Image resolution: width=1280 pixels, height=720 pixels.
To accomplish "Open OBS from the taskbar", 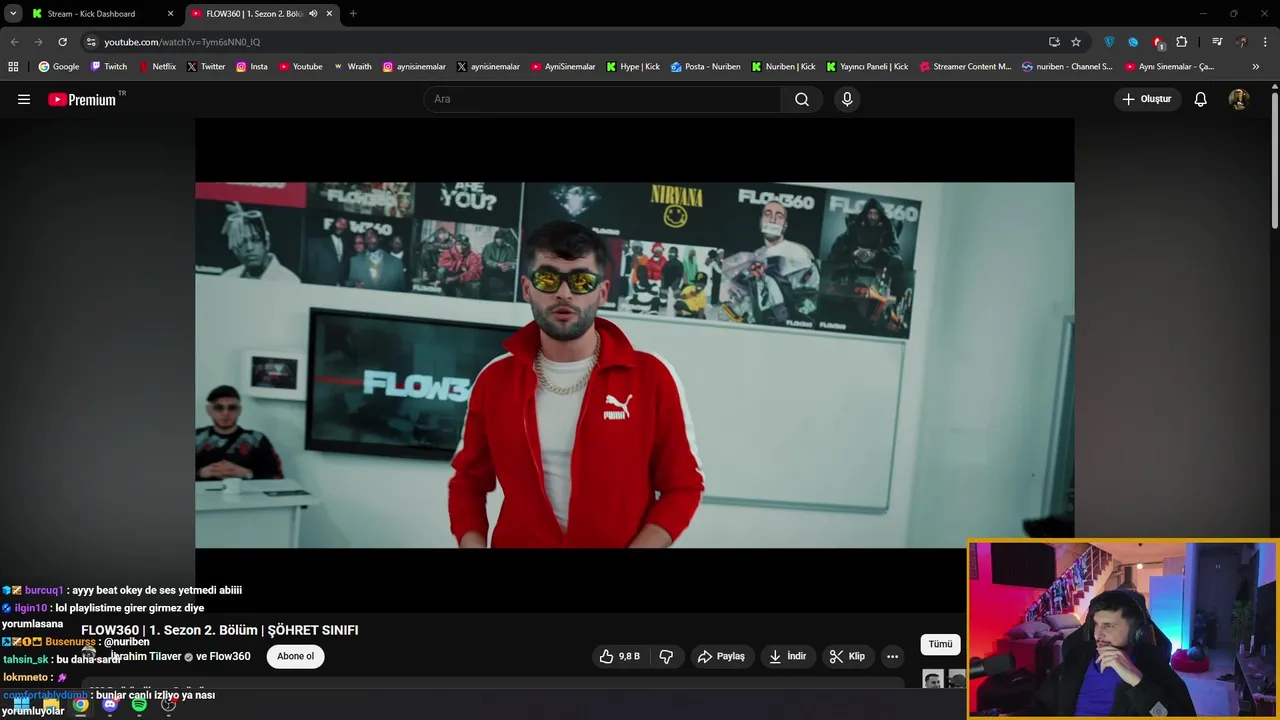I will pyautogui.click(x=168, y=705).
